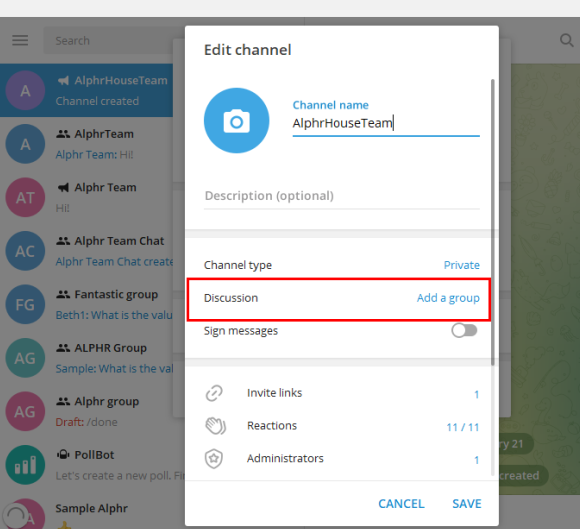Screen dimensions: 580x529
Task: Click the Administrators shield star icon
Action: [214, 459]
